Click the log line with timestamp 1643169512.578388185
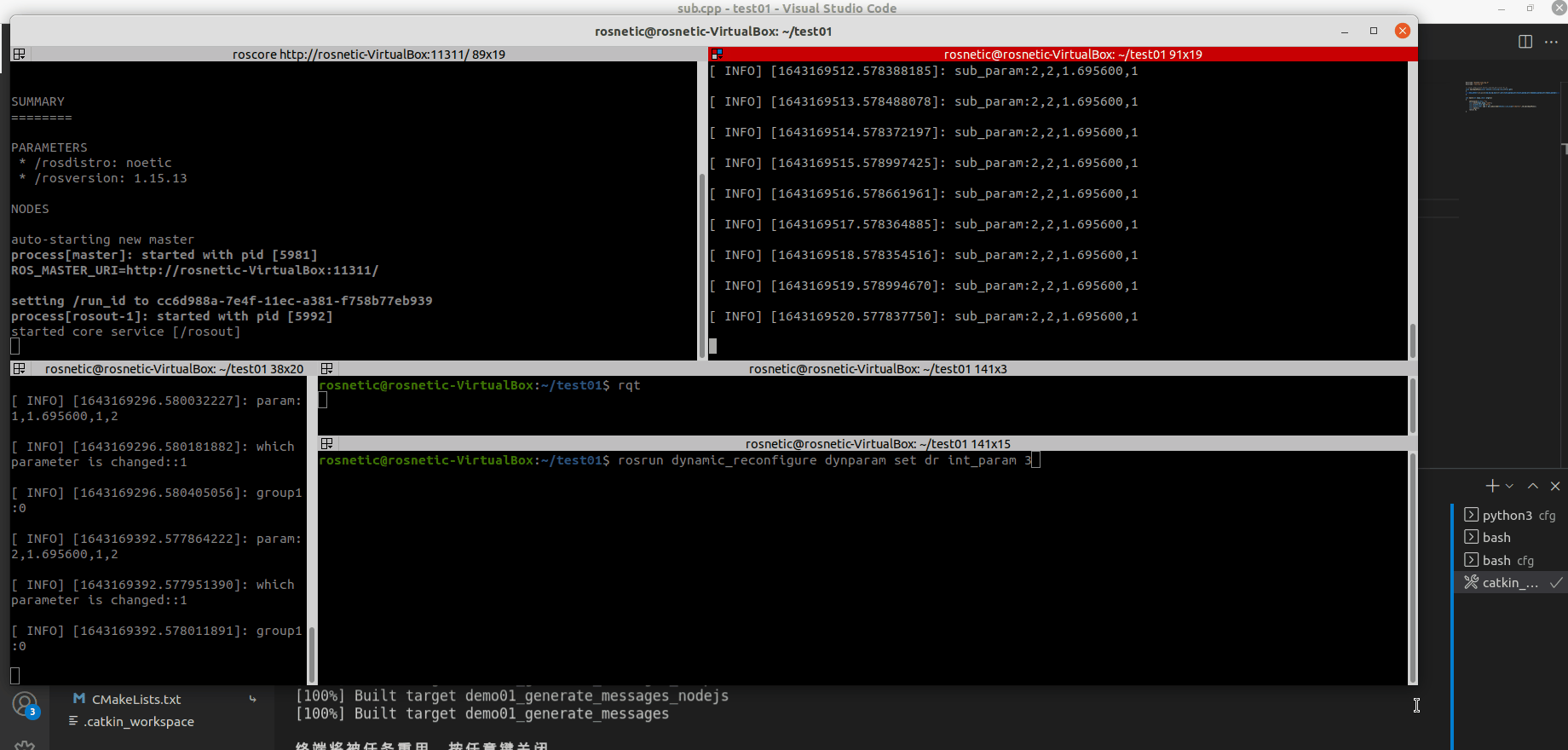 tap(924, 71)
